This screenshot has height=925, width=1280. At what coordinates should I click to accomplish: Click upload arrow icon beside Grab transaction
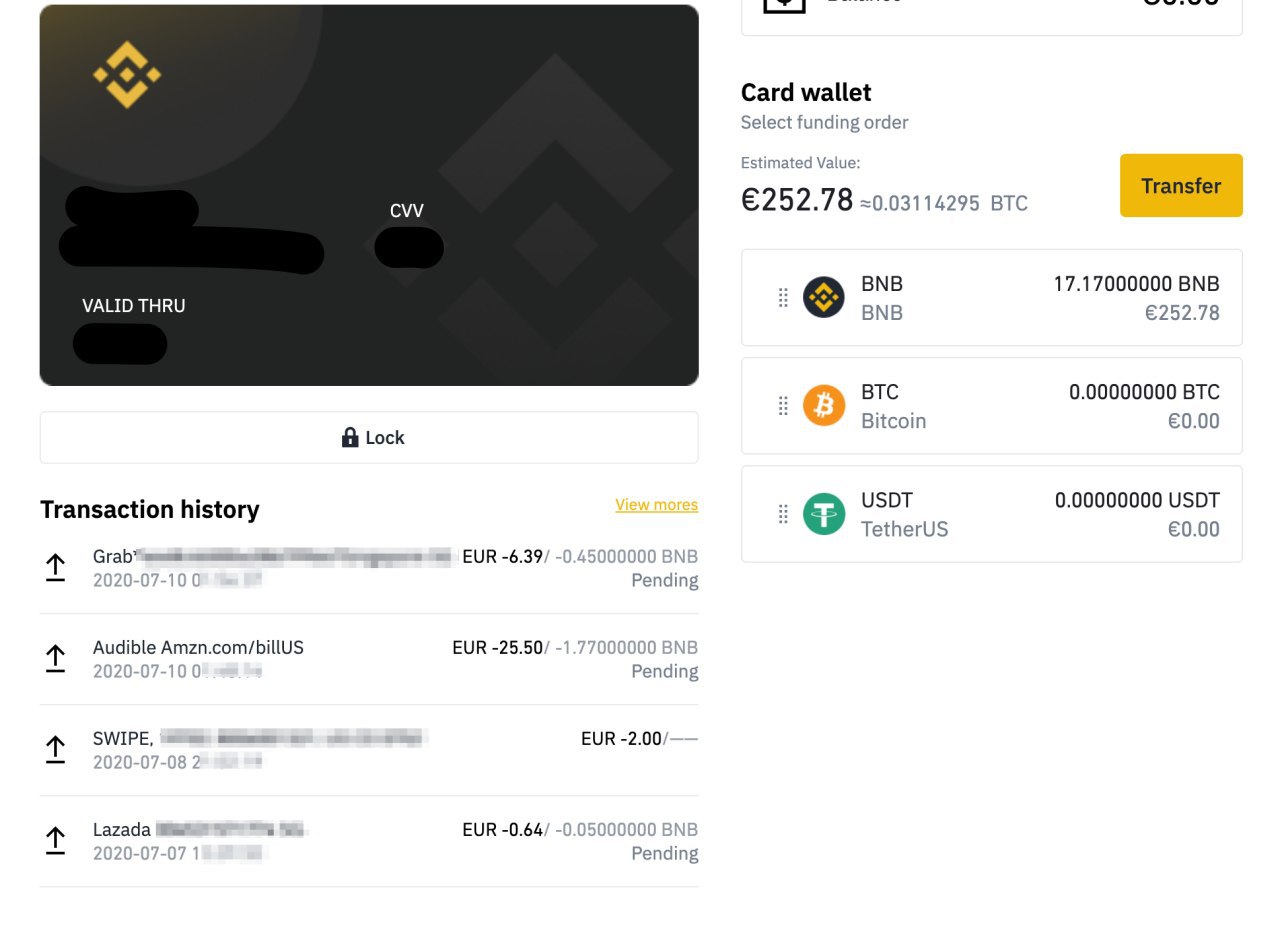click(x=56, y=568)
